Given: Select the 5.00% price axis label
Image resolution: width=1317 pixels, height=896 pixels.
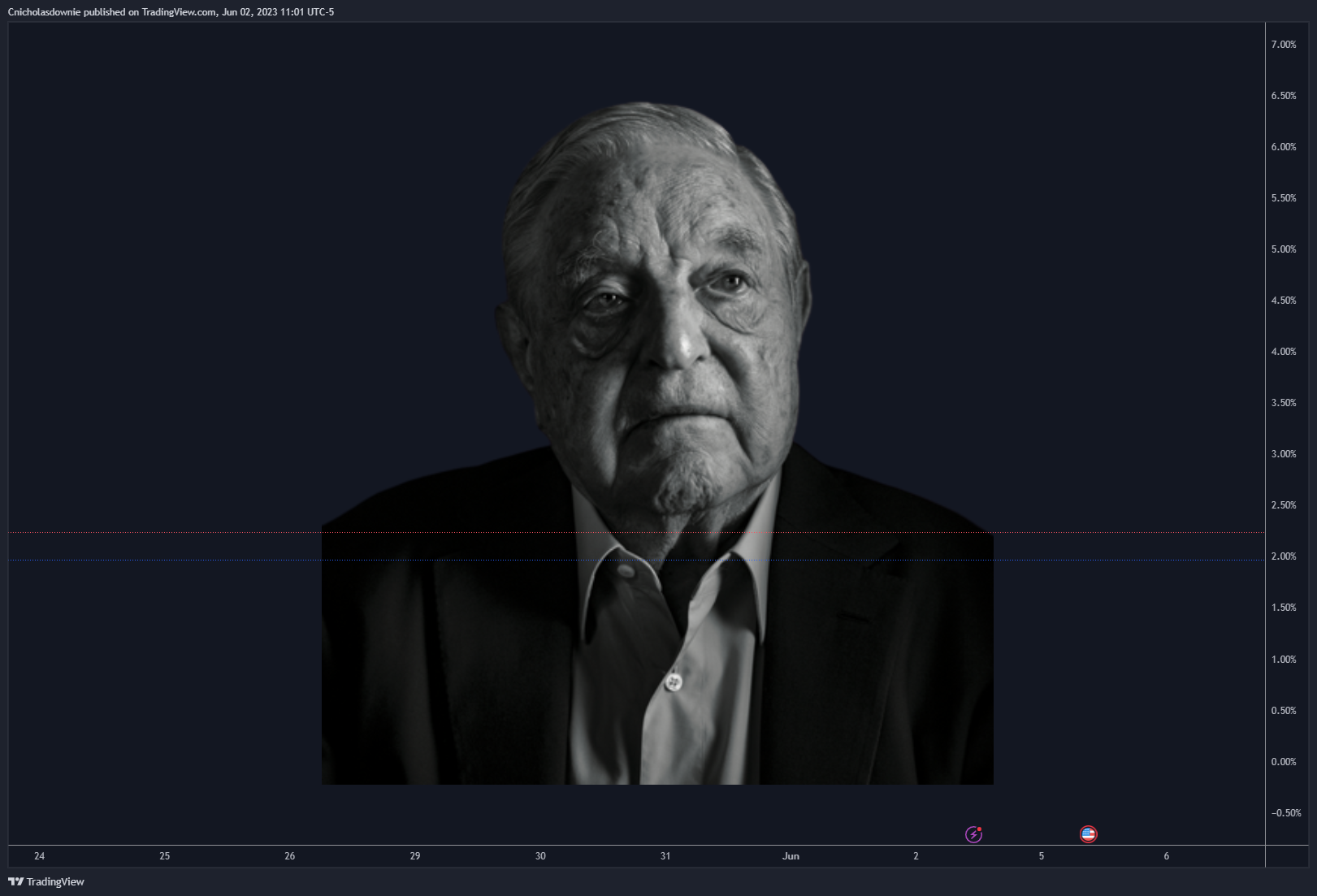Looking at the screenshot, I should 1284,249.
